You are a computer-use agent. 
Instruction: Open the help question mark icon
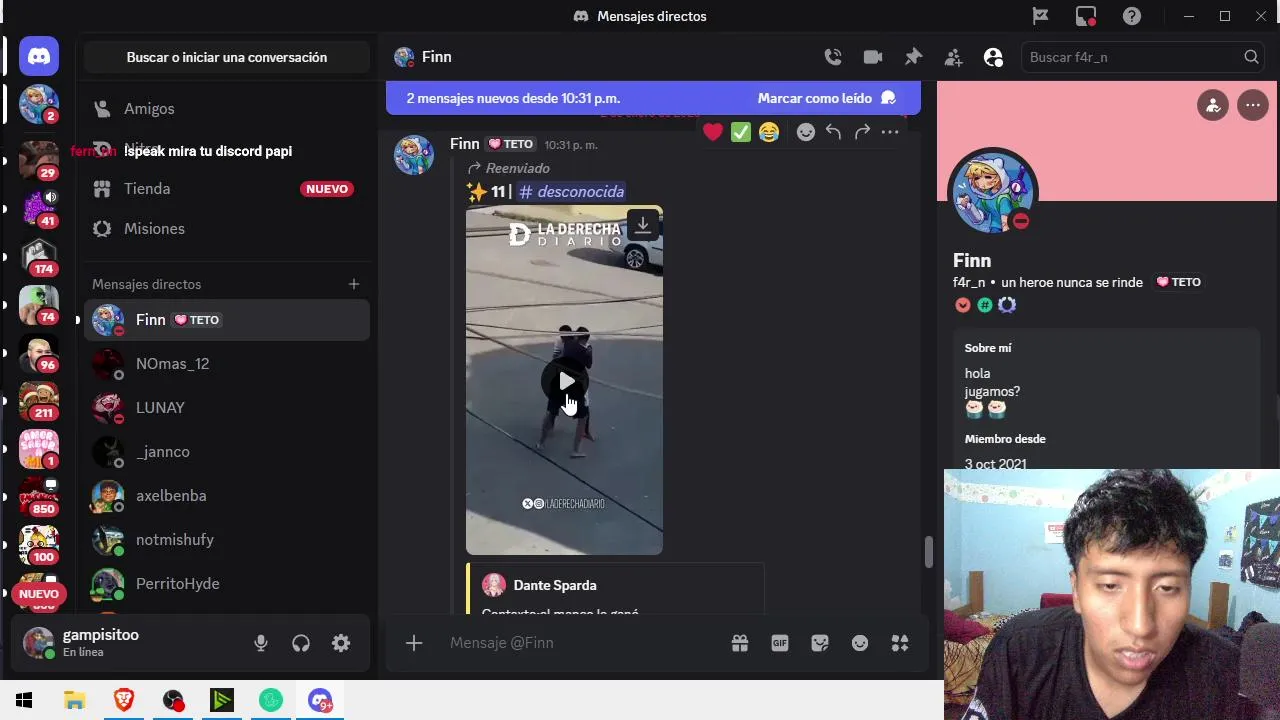(1132, 16)
